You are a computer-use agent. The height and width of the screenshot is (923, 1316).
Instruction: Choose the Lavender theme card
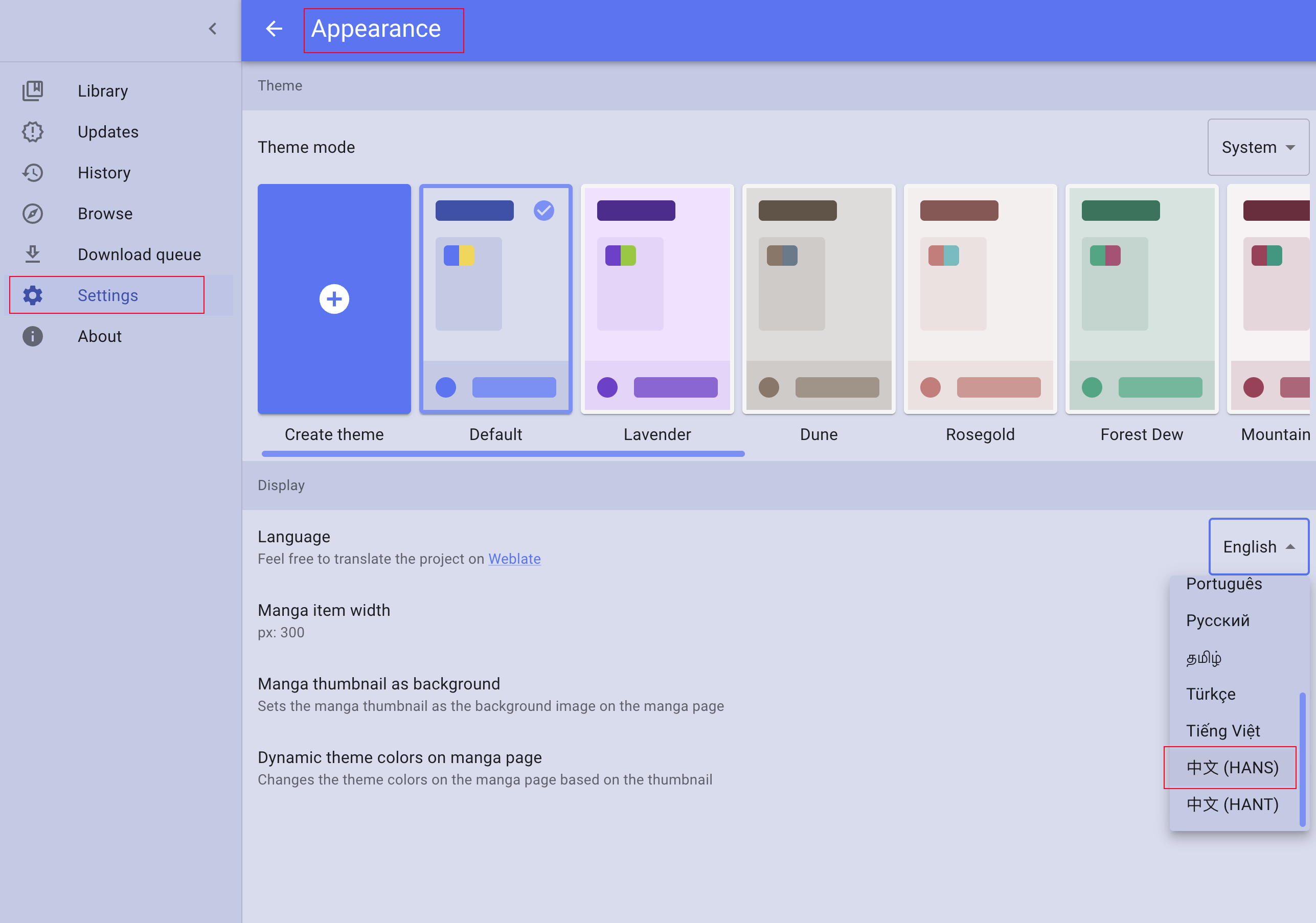[657, 299]
